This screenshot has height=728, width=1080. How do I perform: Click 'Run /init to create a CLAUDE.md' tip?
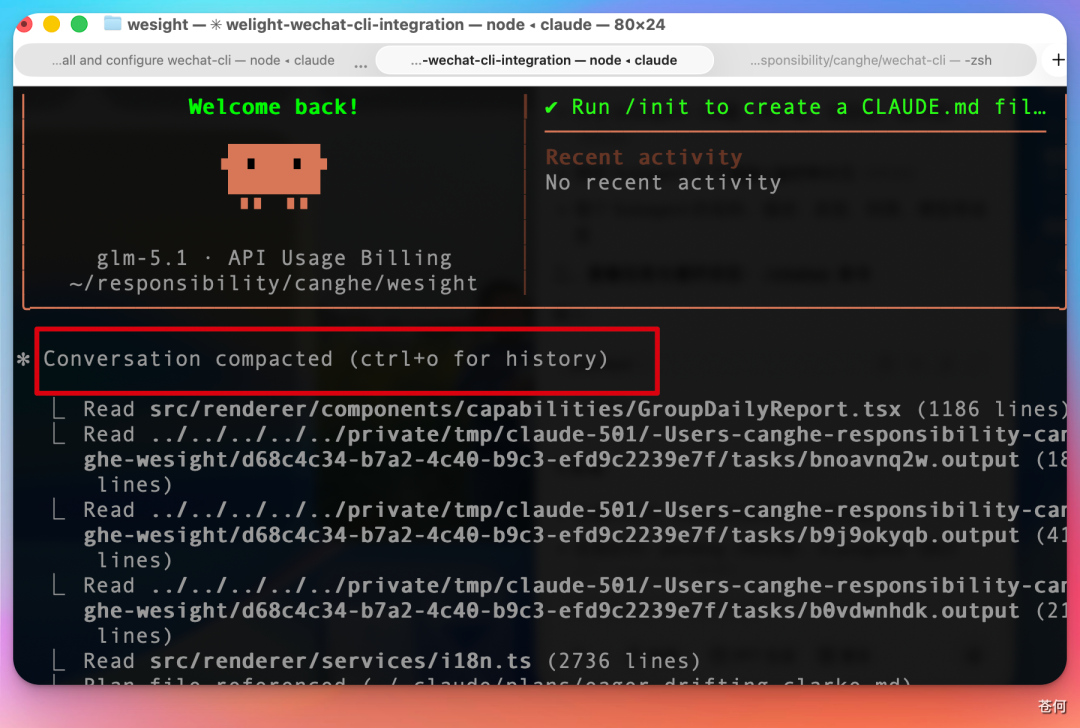[x=809, y=107]
